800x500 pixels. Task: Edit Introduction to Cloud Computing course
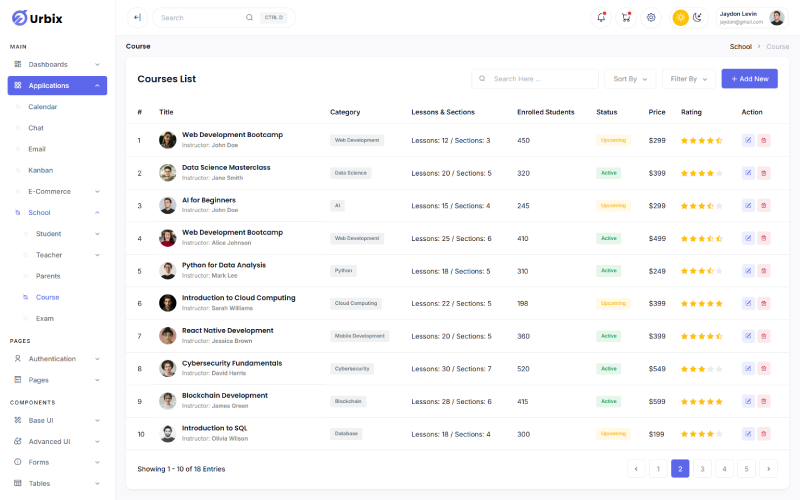(x=748, y=304)
